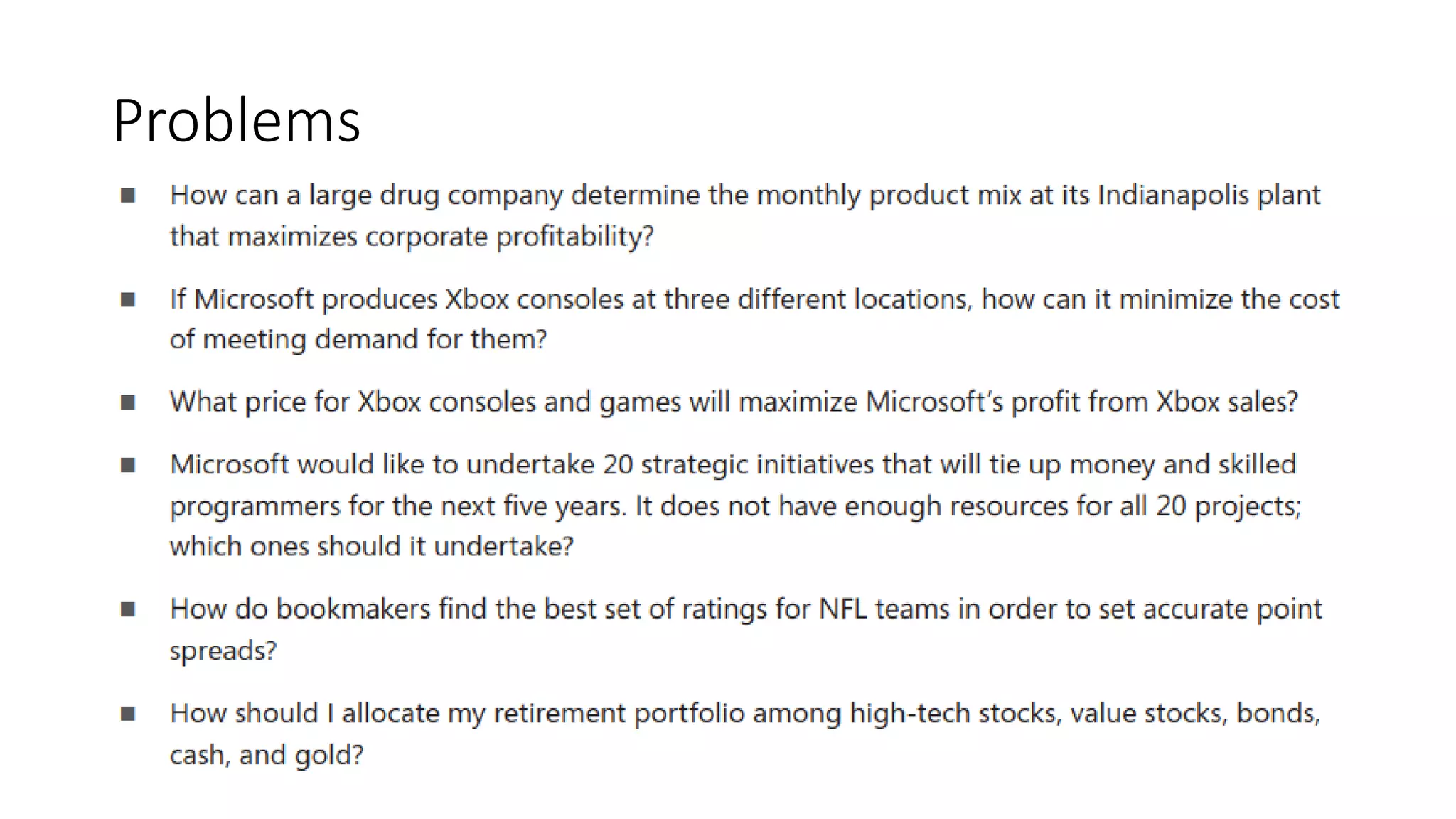Image resolution: width=1456 pixels, height=819 pixels.
Task: Click the first bullet square marker
Action: [128, 195]
